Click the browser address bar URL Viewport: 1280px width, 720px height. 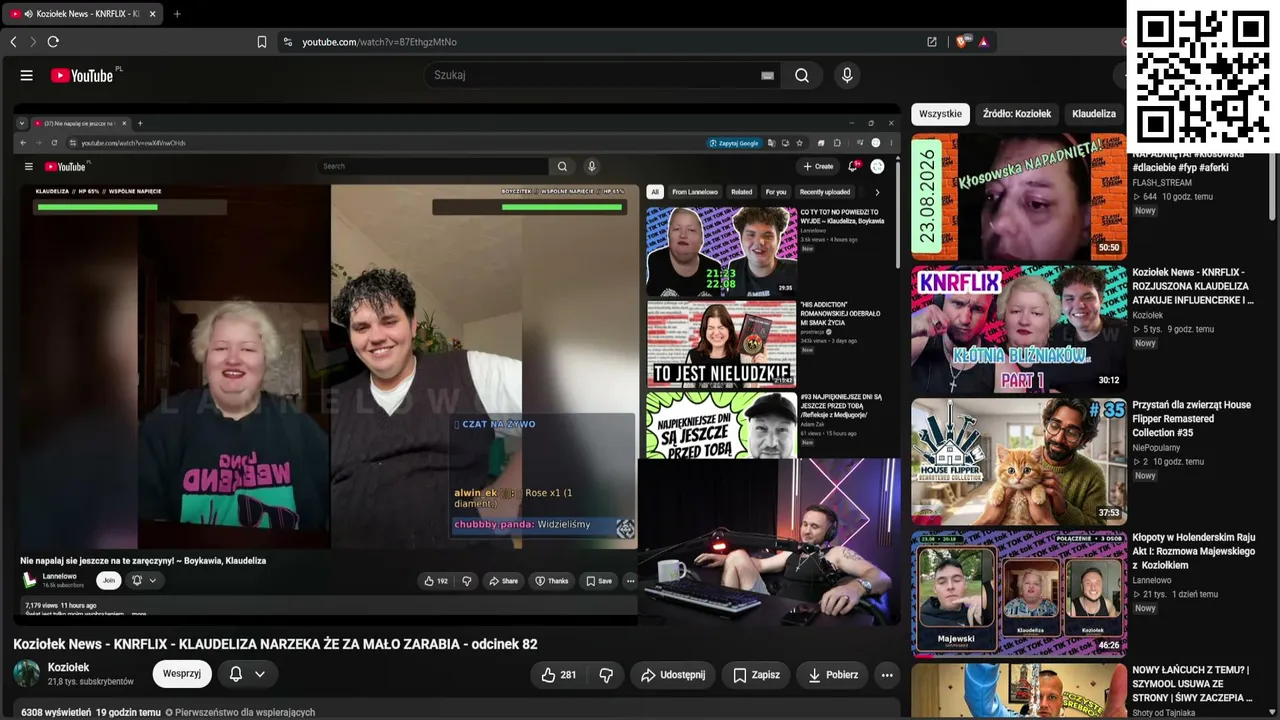(380, 42)
